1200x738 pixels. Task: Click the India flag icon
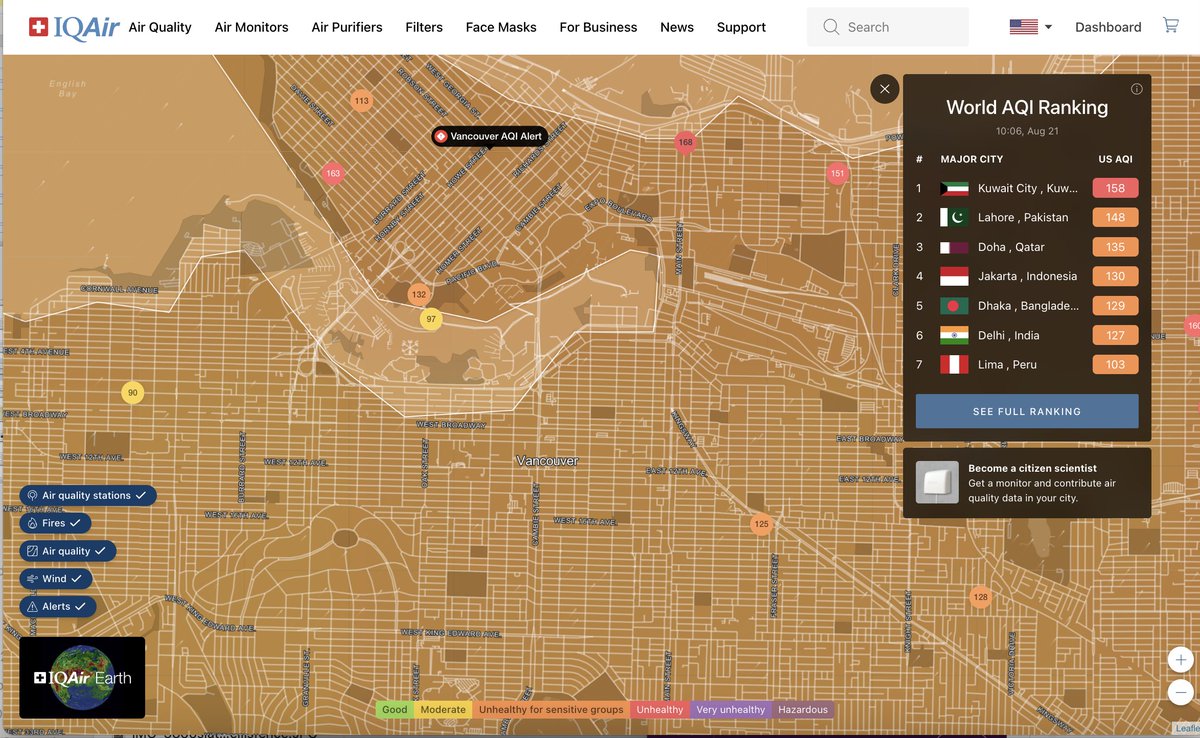pyautogui.click(x=954, y=335)
